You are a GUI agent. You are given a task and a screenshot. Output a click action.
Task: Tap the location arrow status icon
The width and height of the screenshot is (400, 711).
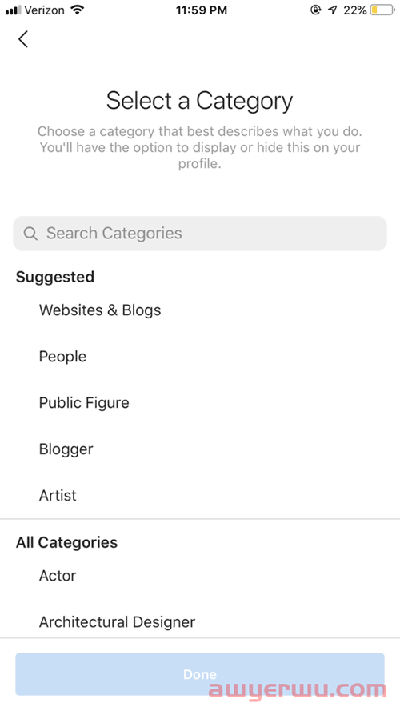[333, 10]
